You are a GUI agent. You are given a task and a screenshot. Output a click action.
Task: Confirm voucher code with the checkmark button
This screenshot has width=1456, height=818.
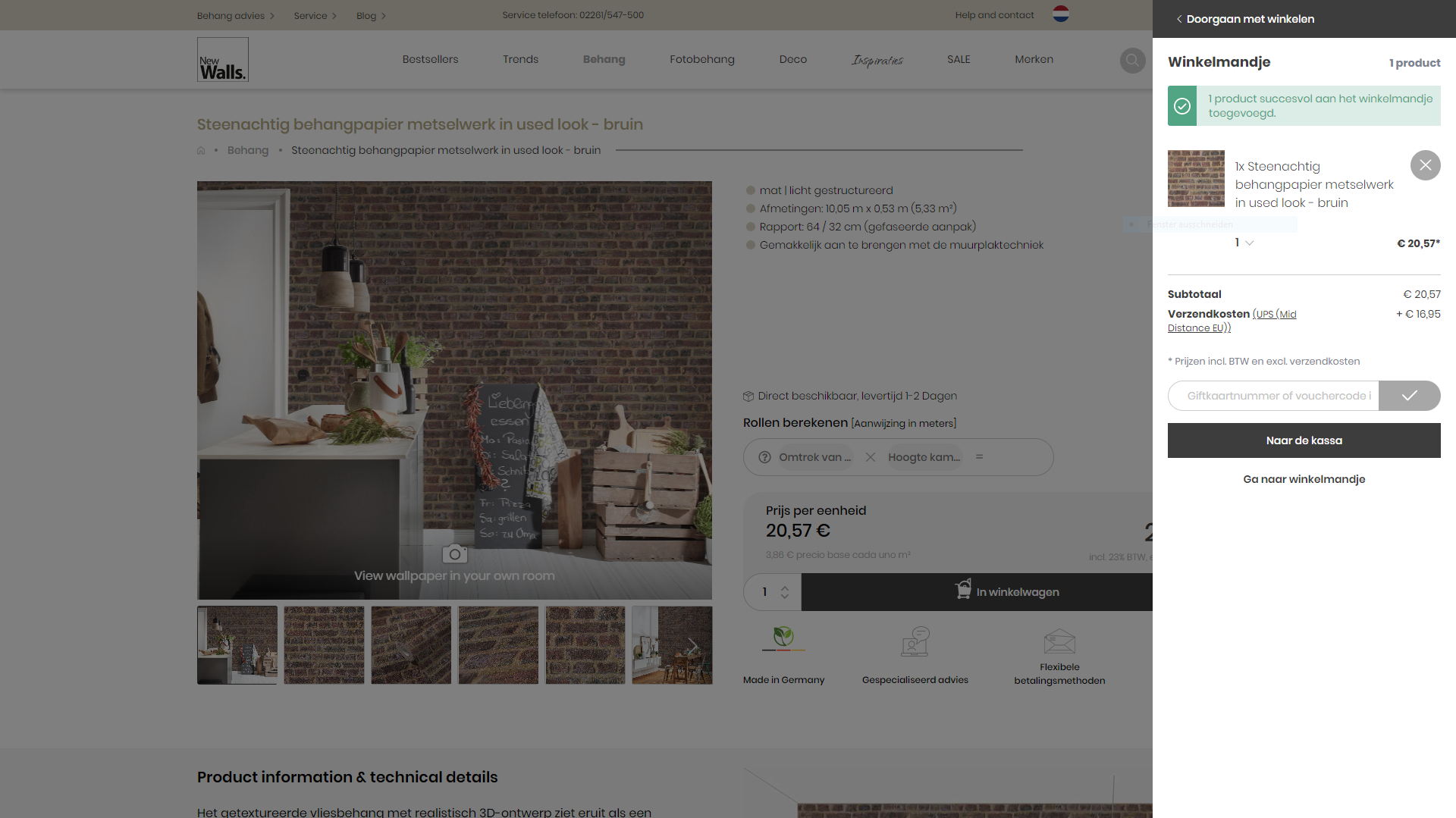pyautogui.click(x=1409, y=395)
